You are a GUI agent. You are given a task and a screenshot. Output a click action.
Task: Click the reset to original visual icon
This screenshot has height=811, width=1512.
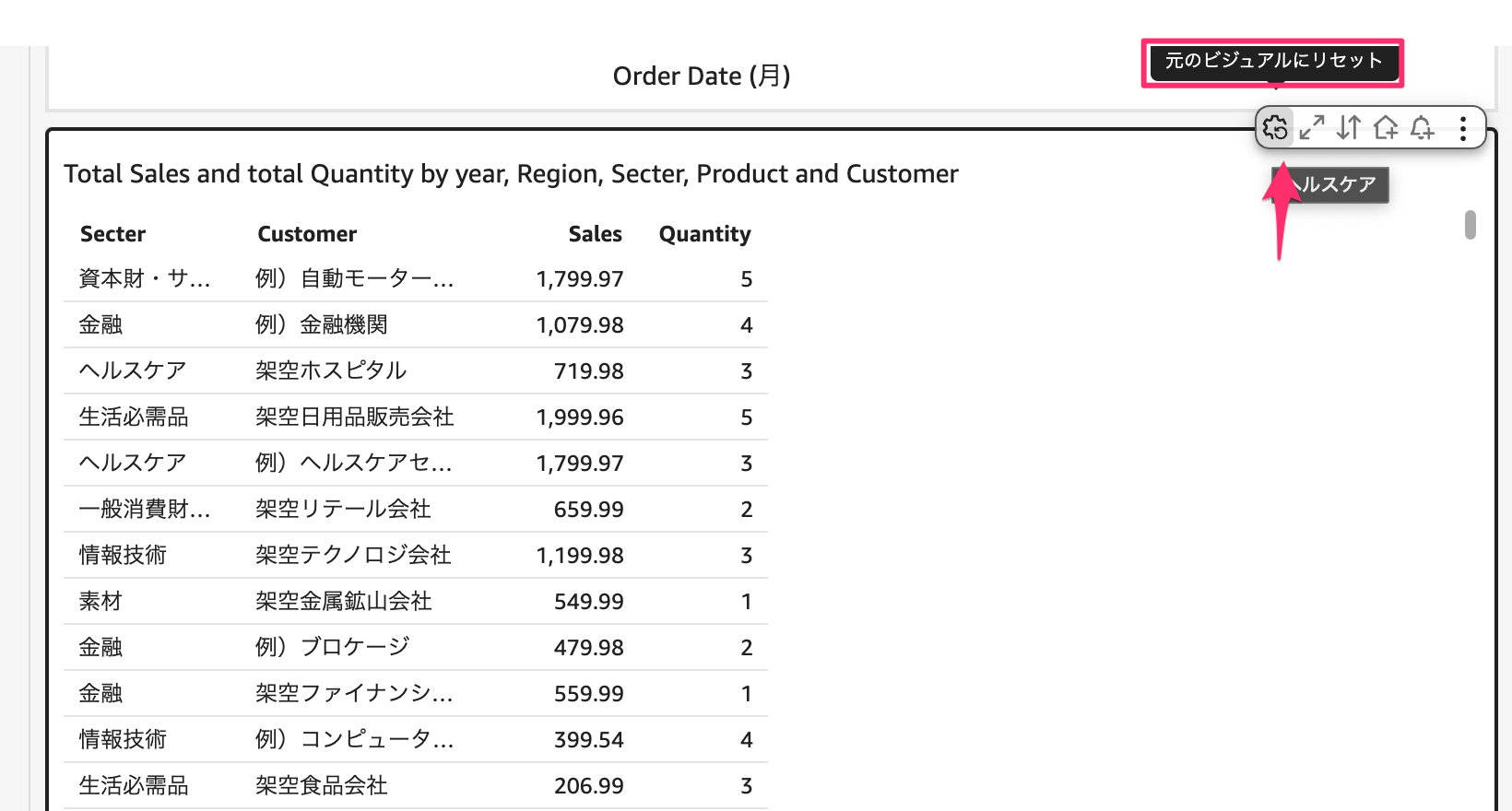tap(1276, 128)
